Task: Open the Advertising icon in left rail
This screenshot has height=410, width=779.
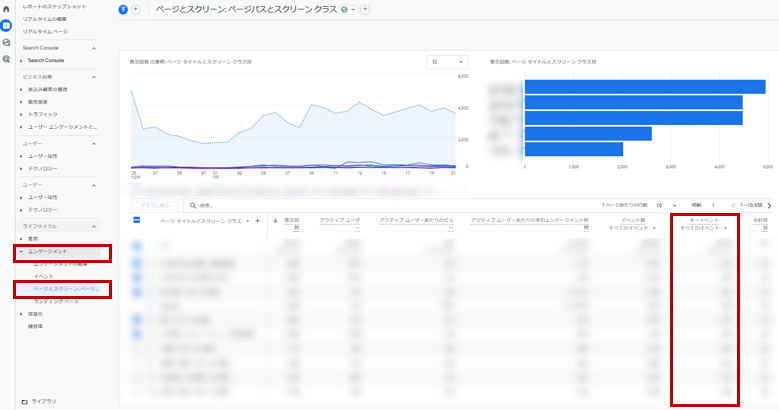Action: click(6, 59)
